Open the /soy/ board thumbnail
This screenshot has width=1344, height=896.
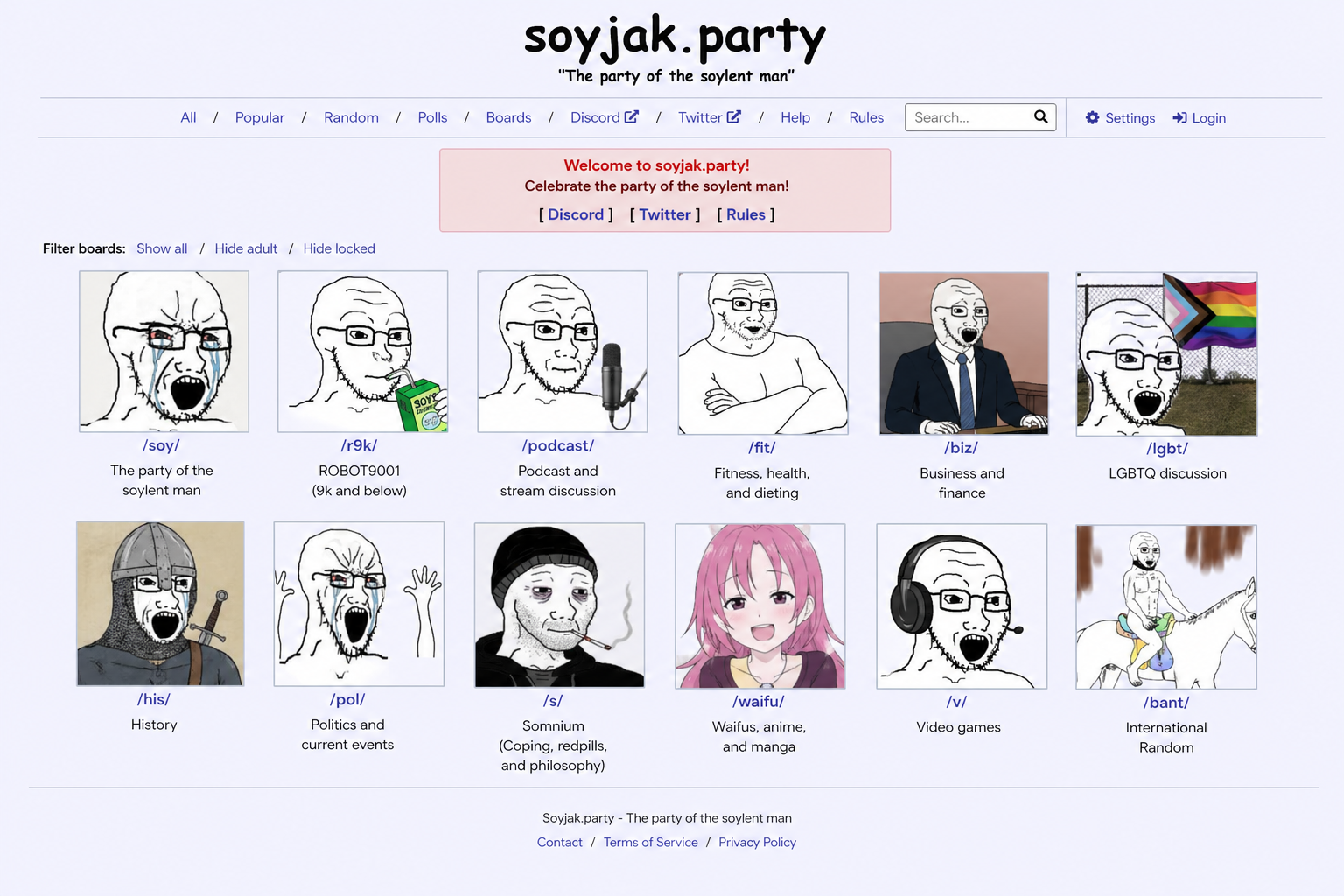point(164,351)
